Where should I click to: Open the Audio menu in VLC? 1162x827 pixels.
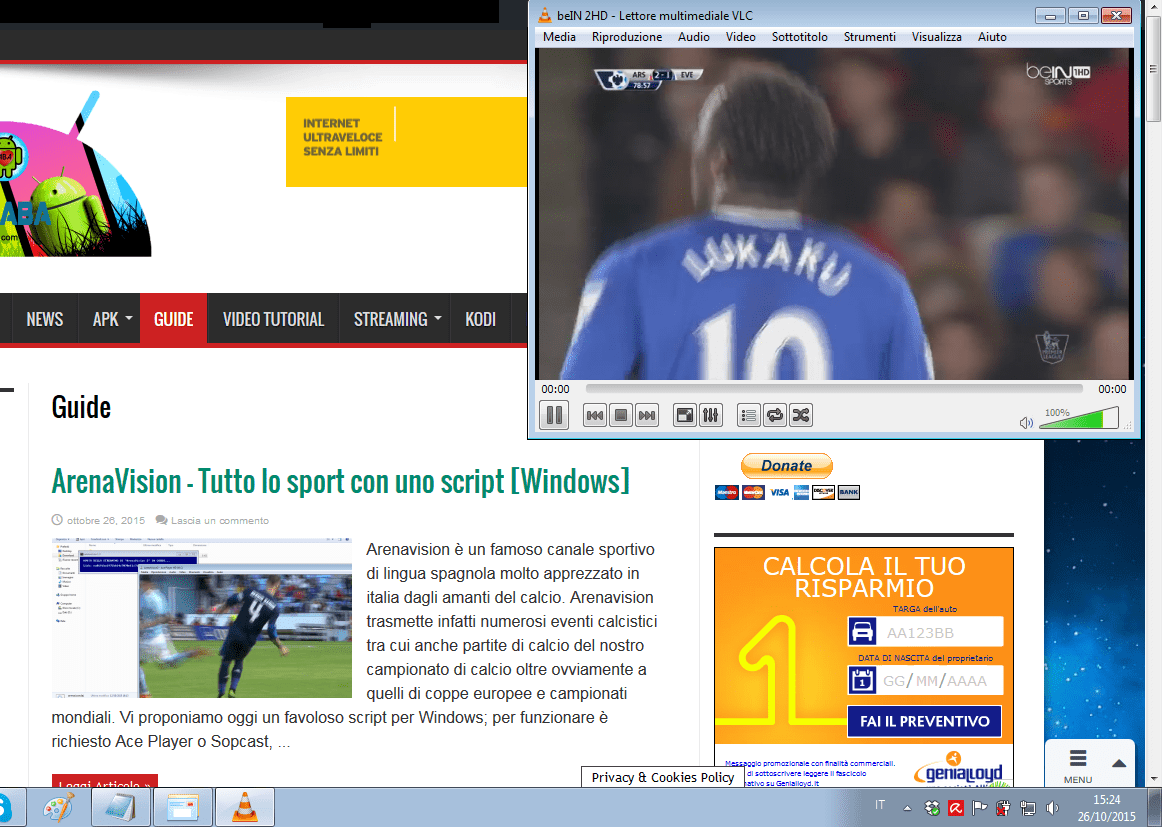(694, 37)
